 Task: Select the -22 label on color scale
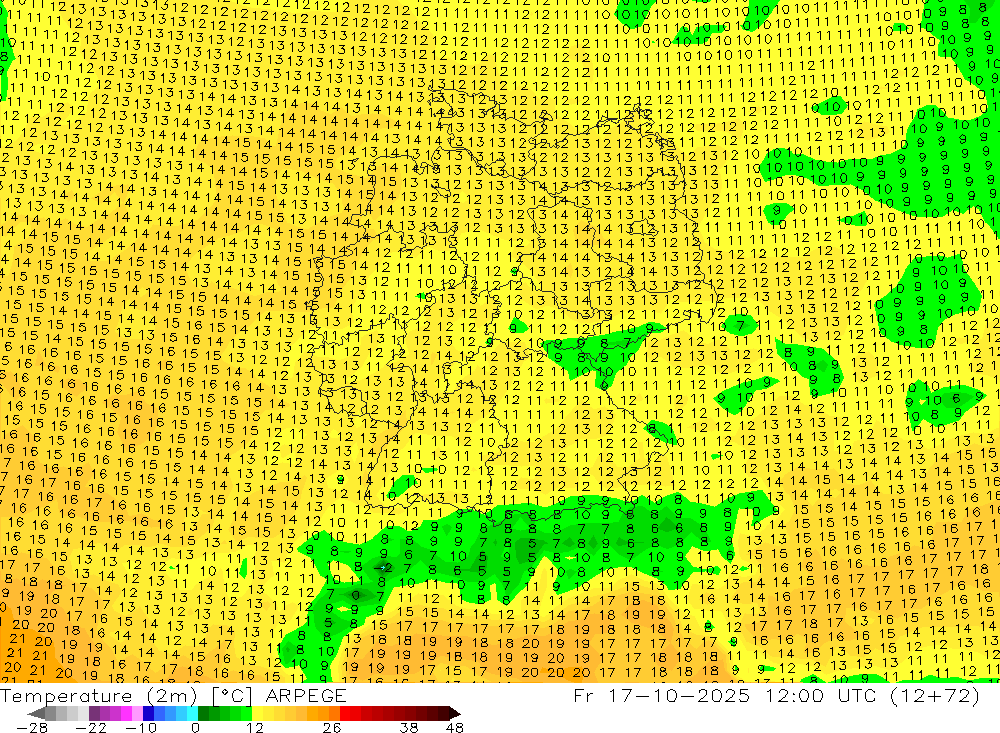point(91,727)
